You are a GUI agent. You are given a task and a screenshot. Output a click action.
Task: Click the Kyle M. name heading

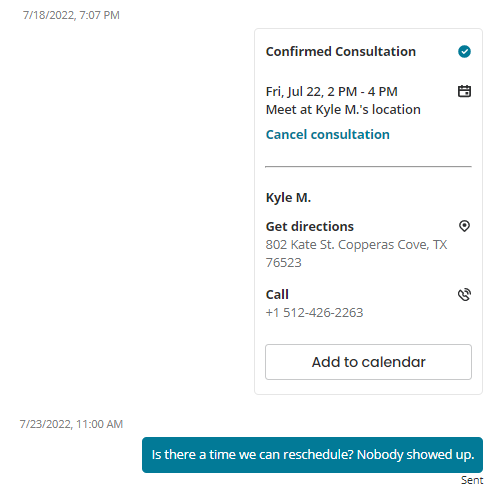point(288,198)
